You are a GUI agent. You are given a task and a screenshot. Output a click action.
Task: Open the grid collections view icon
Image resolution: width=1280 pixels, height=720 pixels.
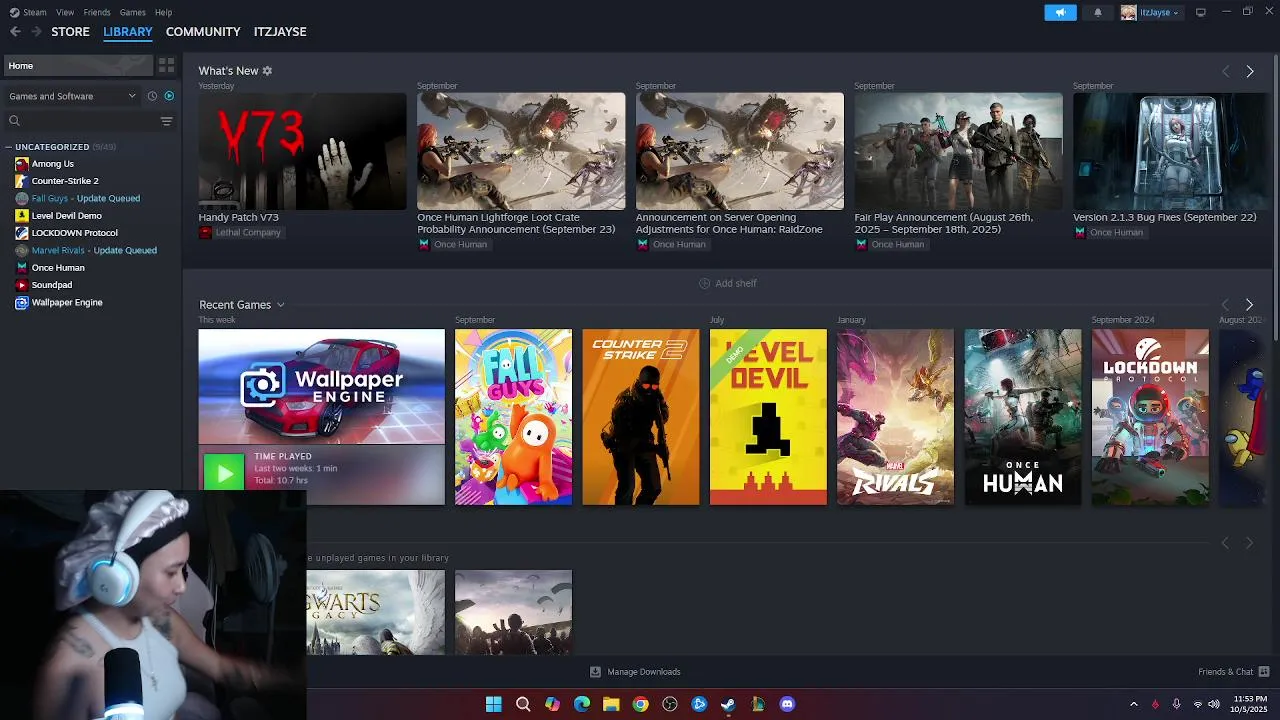click(167, 65)
